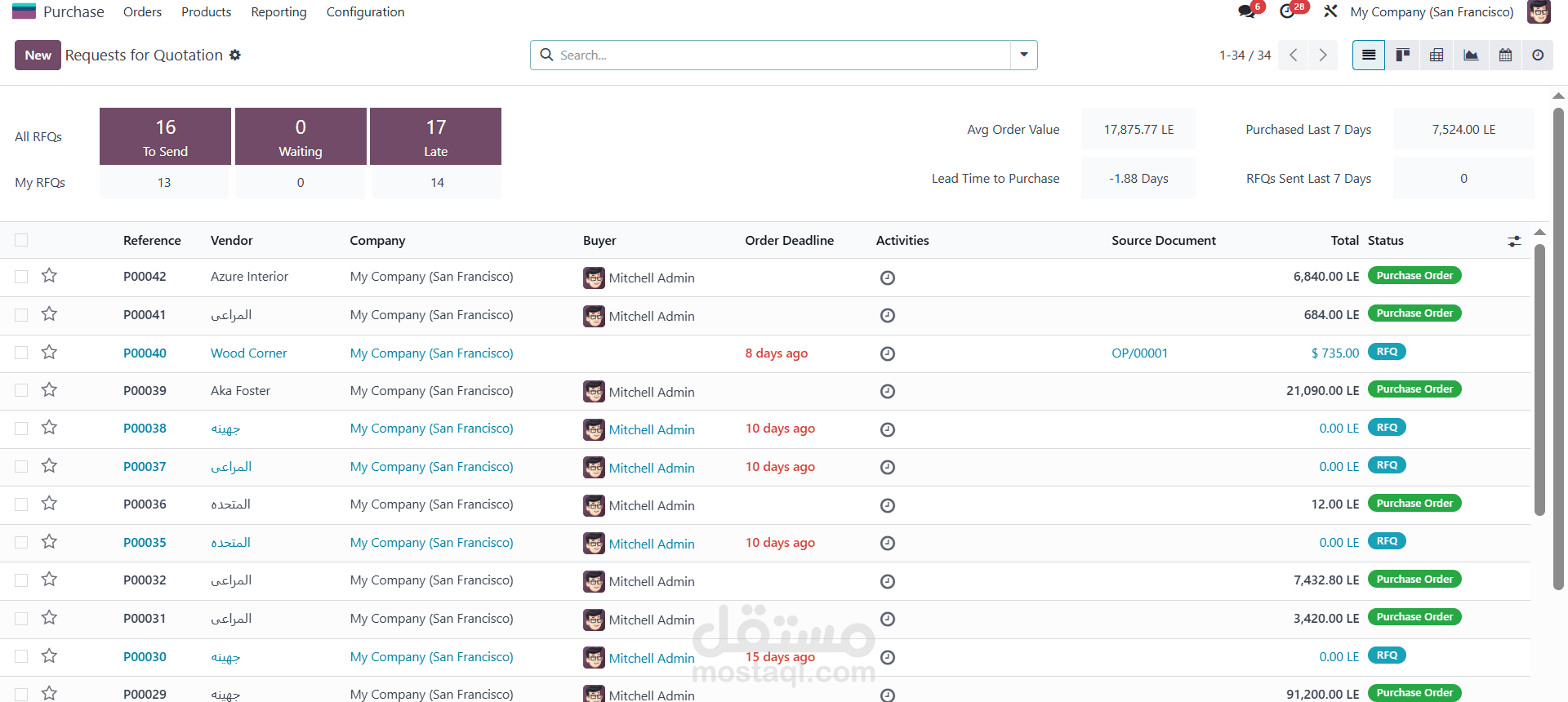Sort by Total column header

pos(1344,240)
